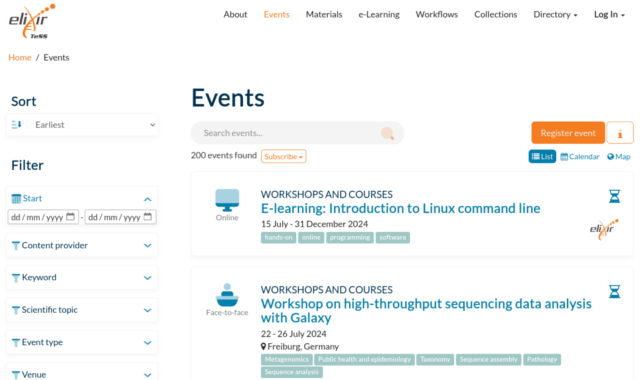
Task: Click the search magnifier icon
Action: coord(387,133)
